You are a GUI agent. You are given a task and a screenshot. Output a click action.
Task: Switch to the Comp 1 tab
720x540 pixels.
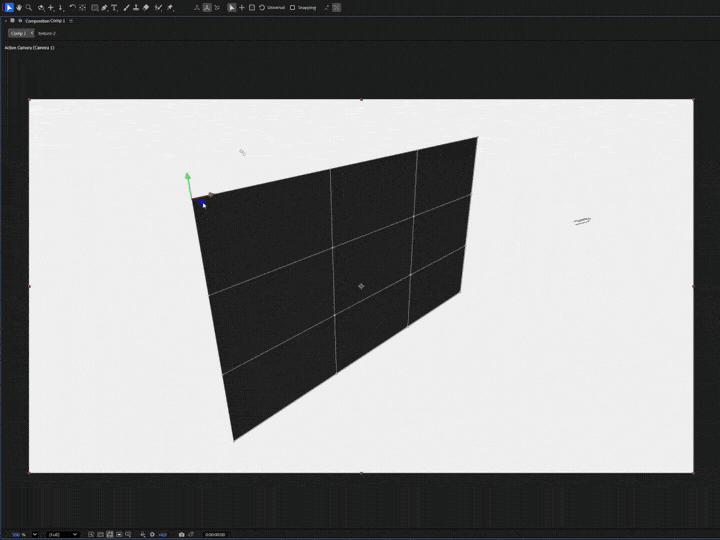click(18, 33)
